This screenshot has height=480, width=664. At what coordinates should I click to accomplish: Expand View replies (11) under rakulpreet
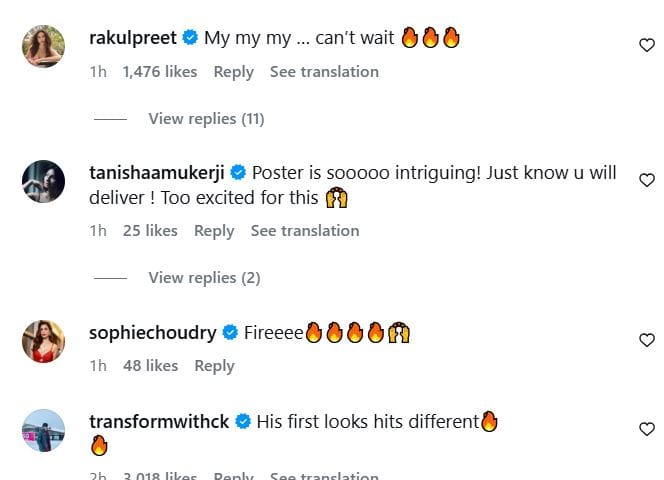206,118
